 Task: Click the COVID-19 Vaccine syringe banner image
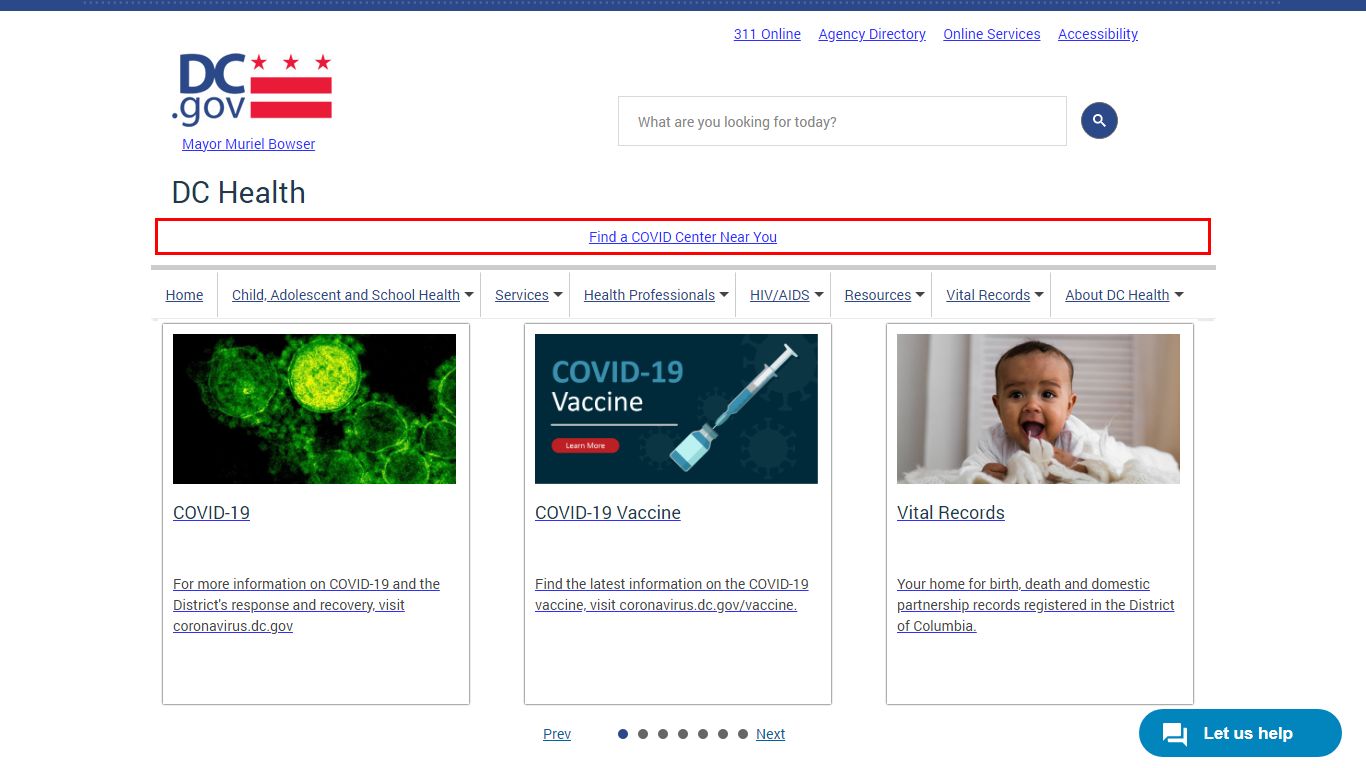676,409
